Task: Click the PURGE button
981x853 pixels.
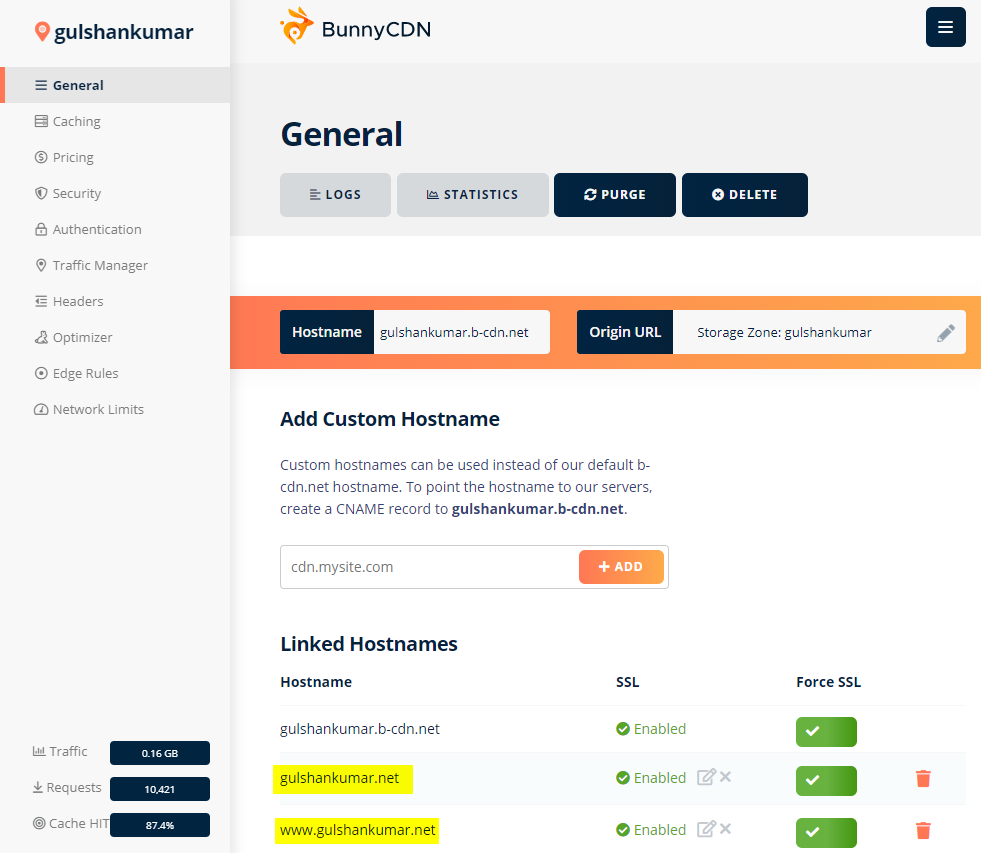Action: [x=614, y=195]
